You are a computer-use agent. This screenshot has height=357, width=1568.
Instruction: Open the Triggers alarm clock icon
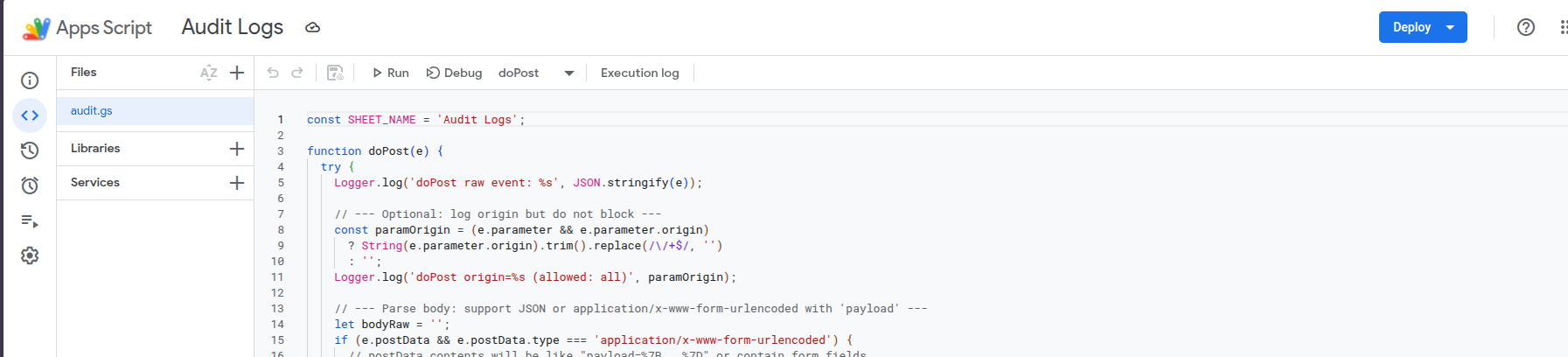(30, 185)
